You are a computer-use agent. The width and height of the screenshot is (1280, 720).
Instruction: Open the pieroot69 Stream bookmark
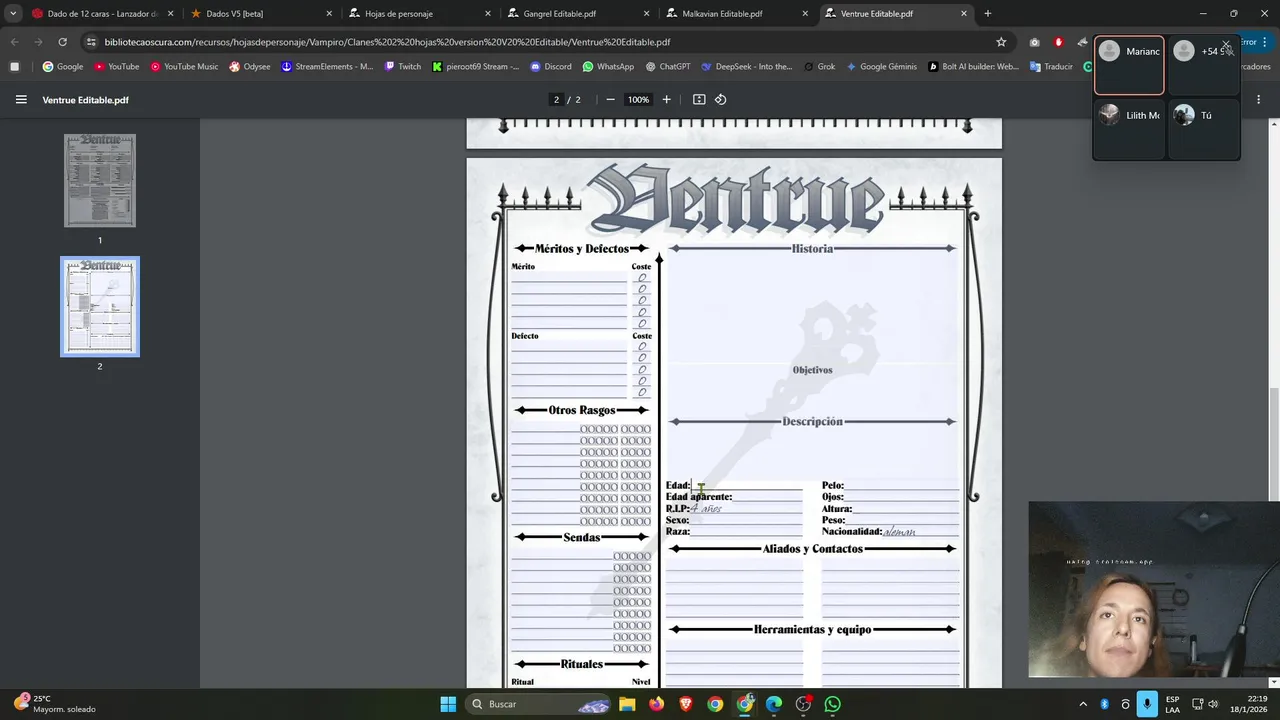(x=476, y=67)
